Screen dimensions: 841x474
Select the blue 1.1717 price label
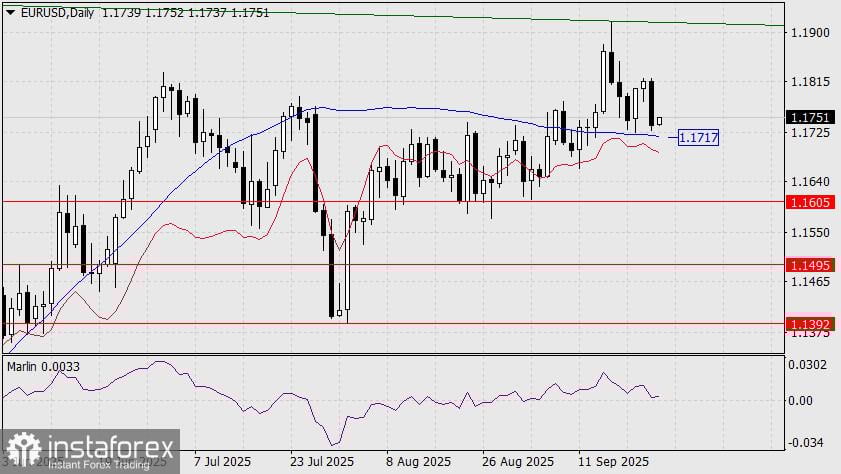698,138
